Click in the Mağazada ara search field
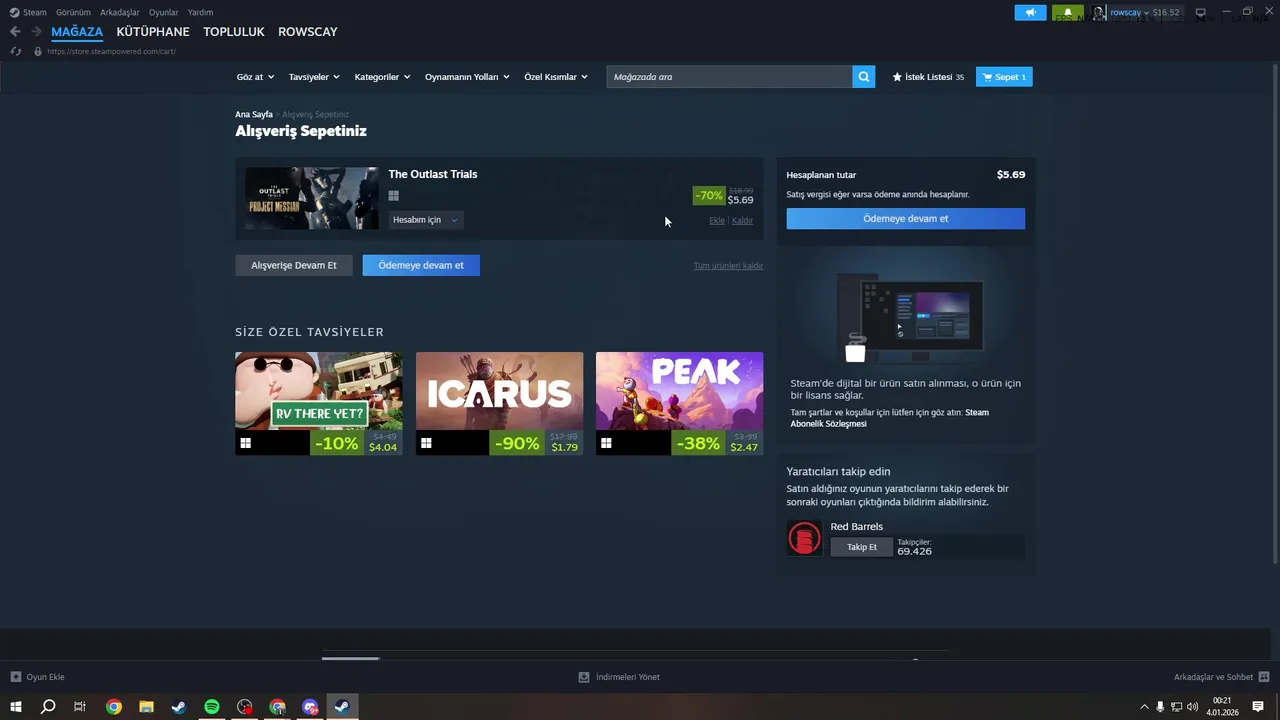Image resolution: width=1280 pixels, height=720 pixels. click(x=730, y=77)
